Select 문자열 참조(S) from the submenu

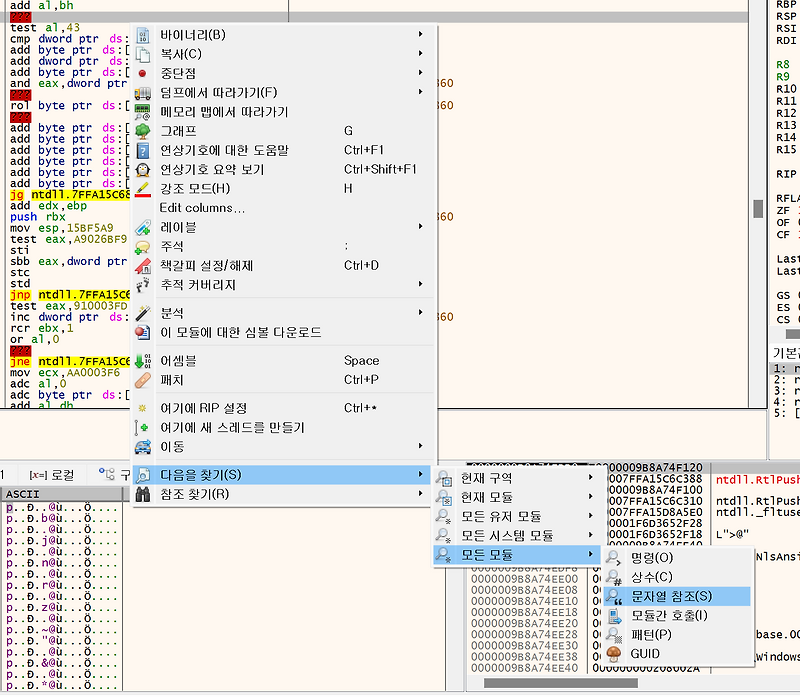pos(668,596)
